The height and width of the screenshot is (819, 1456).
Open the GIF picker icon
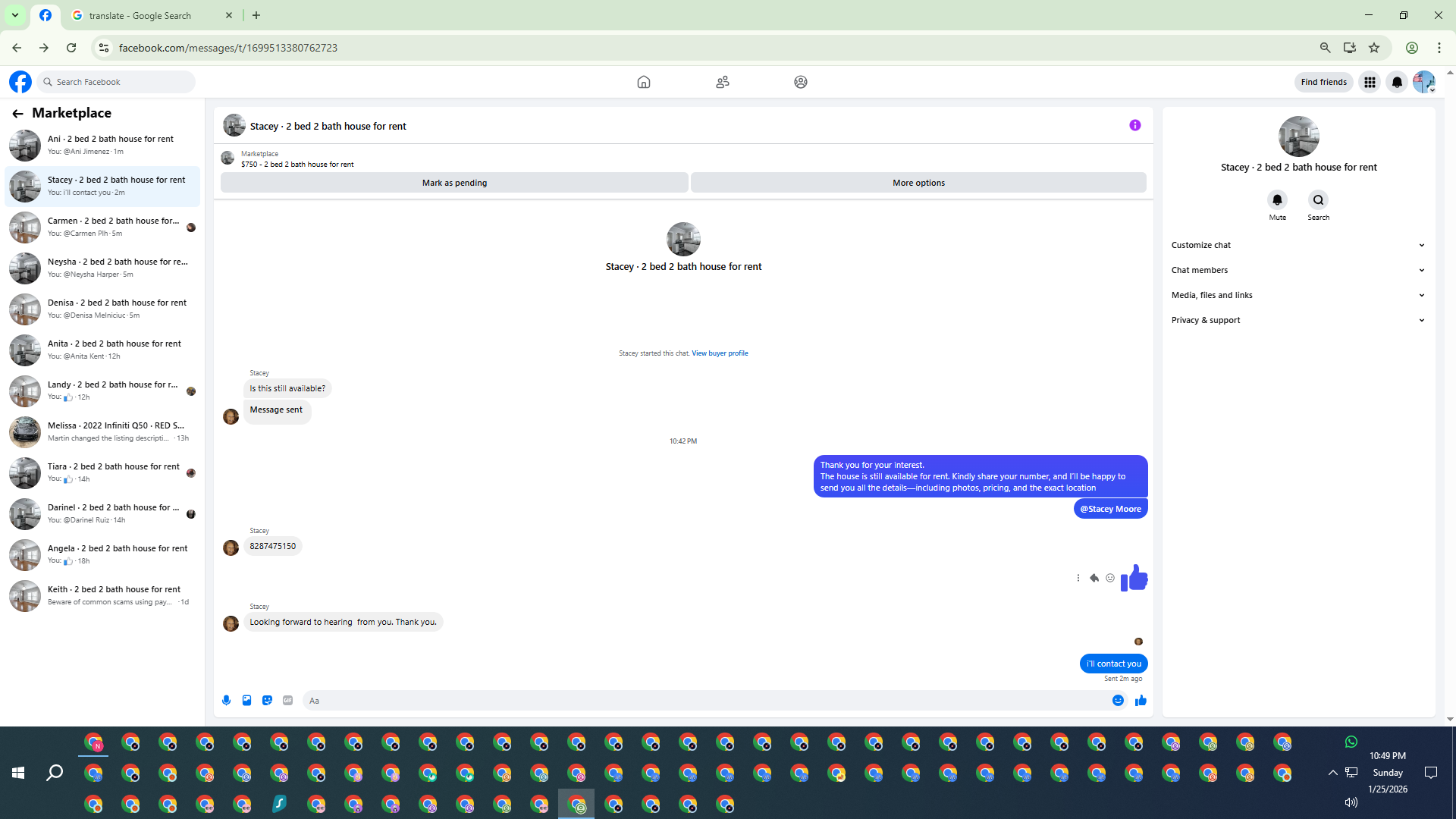(287, 701)
